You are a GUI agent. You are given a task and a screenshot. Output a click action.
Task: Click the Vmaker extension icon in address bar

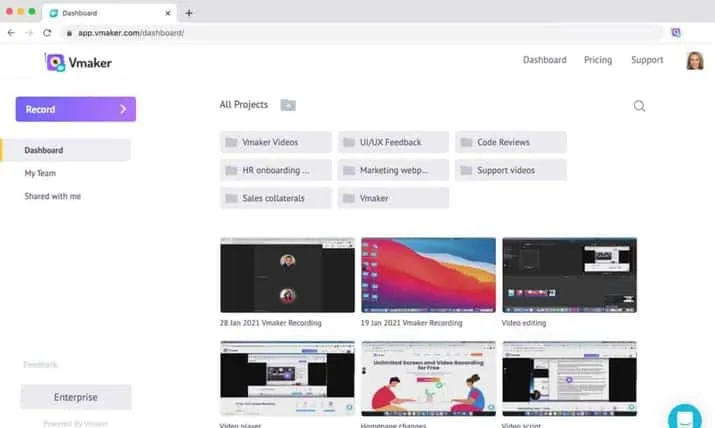(676, 32)
